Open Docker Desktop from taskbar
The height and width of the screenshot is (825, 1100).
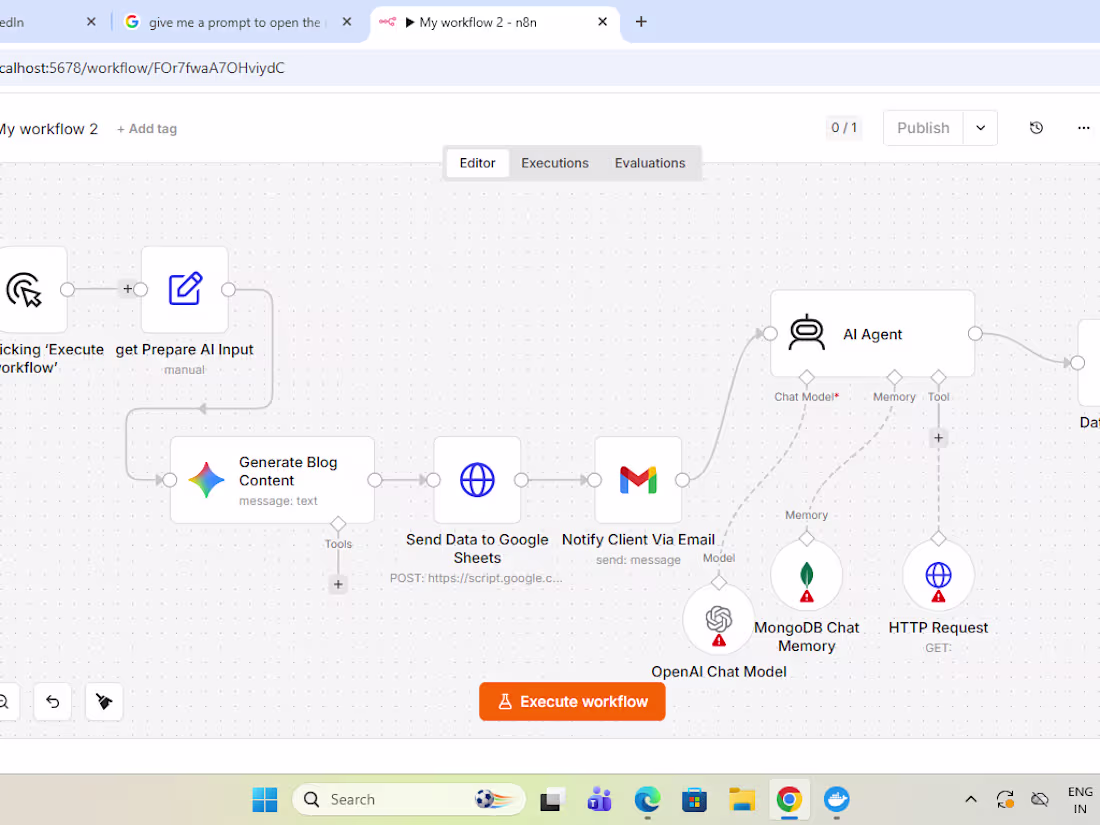click(836, 799)
